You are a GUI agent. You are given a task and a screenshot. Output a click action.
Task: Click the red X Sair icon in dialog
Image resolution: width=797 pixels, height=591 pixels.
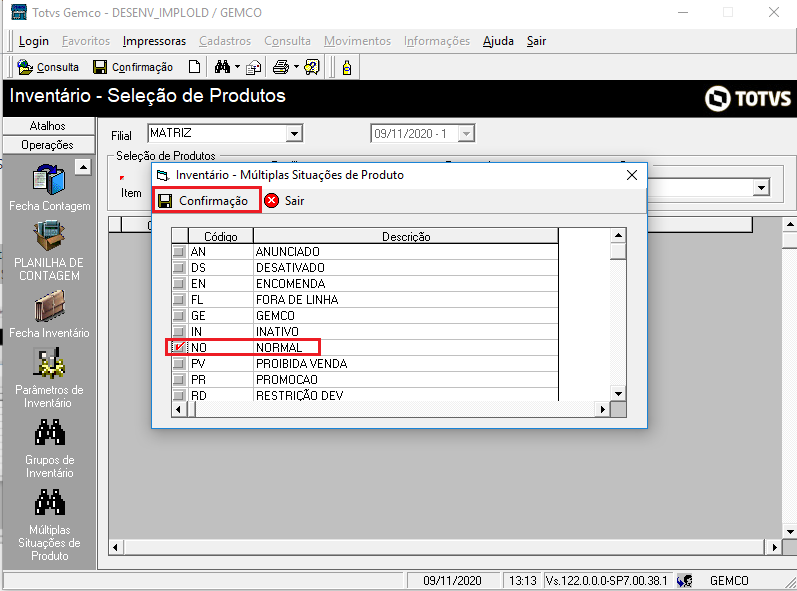[272, 201]
